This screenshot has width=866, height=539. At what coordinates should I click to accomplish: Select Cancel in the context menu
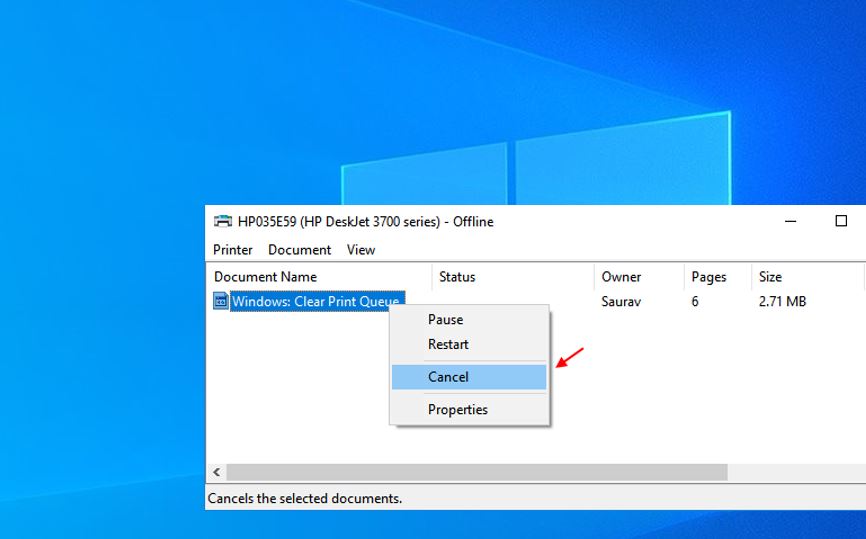point(469,377)
